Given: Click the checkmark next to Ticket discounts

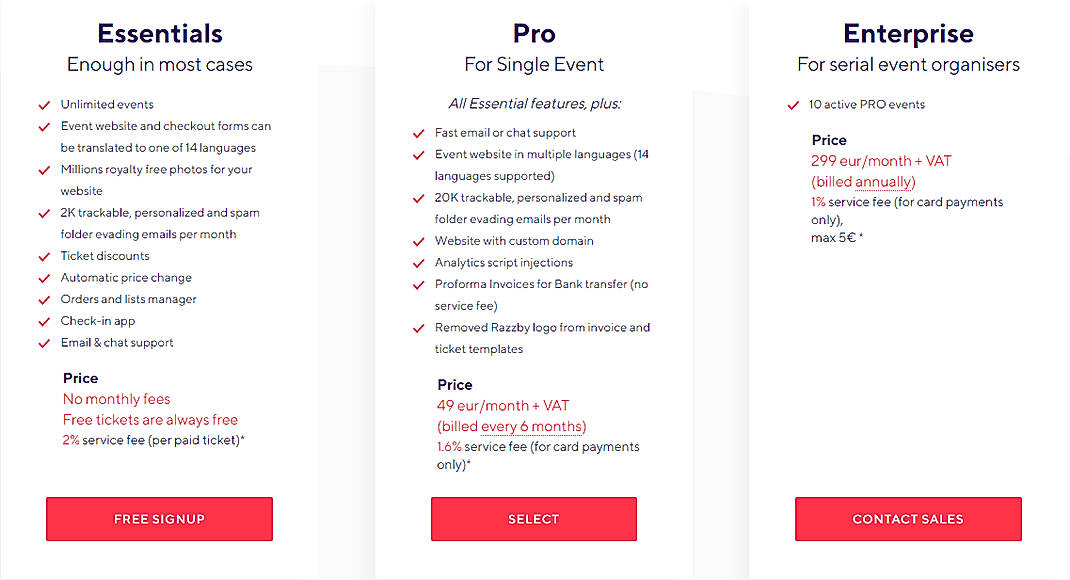Looking at the screenshot, I should pyautogui.click(x=44, y=256).
